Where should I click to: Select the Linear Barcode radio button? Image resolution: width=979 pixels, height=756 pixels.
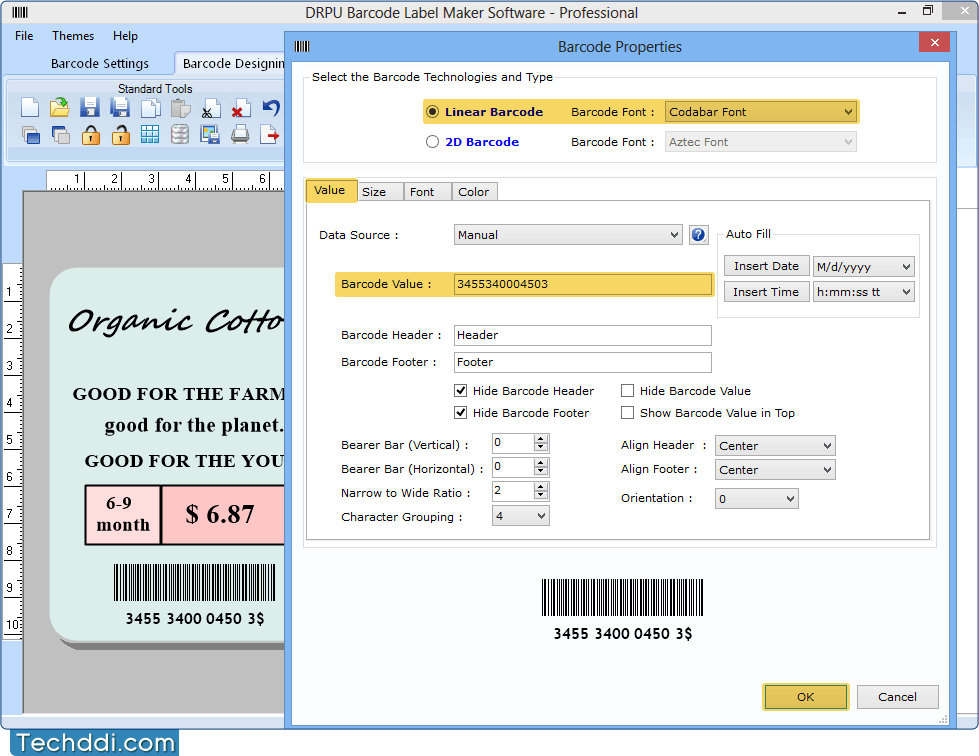pos(432,112)
